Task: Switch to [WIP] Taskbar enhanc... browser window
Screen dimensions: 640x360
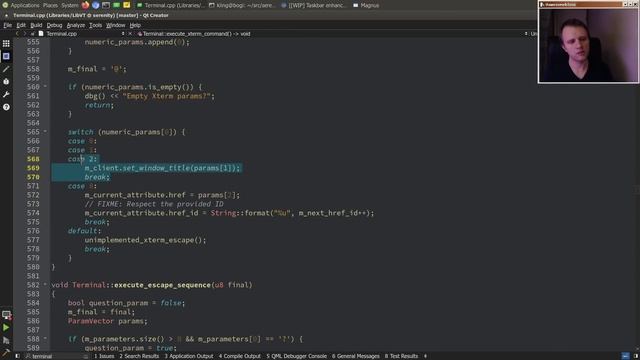Action: pyautogui.click(x=313, y=5)
